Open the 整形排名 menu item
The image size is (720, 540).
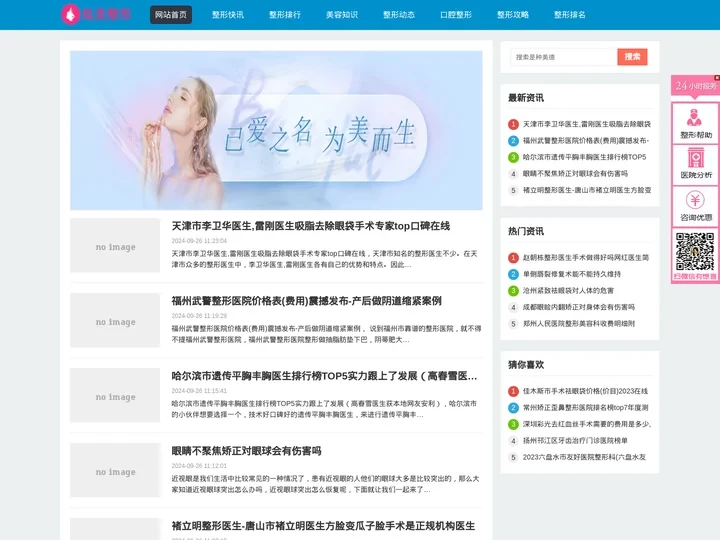570,15
